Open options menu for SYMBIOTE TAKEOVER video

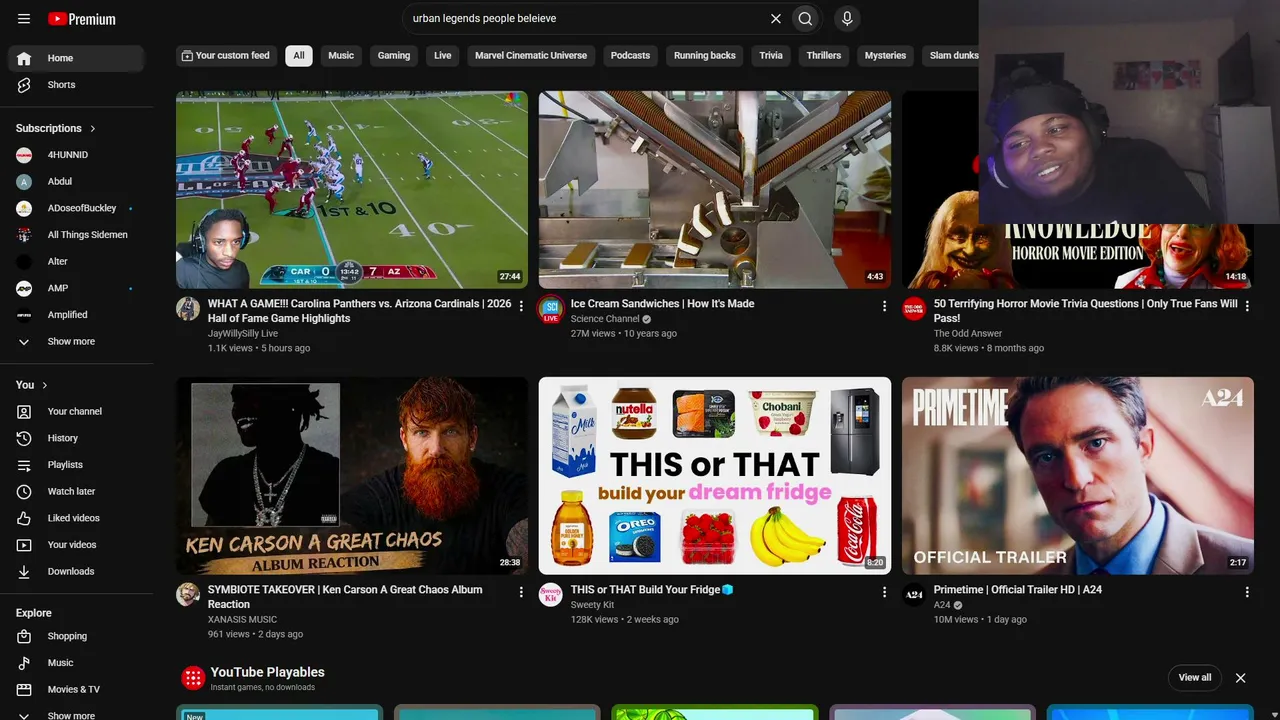pos(521,592)
